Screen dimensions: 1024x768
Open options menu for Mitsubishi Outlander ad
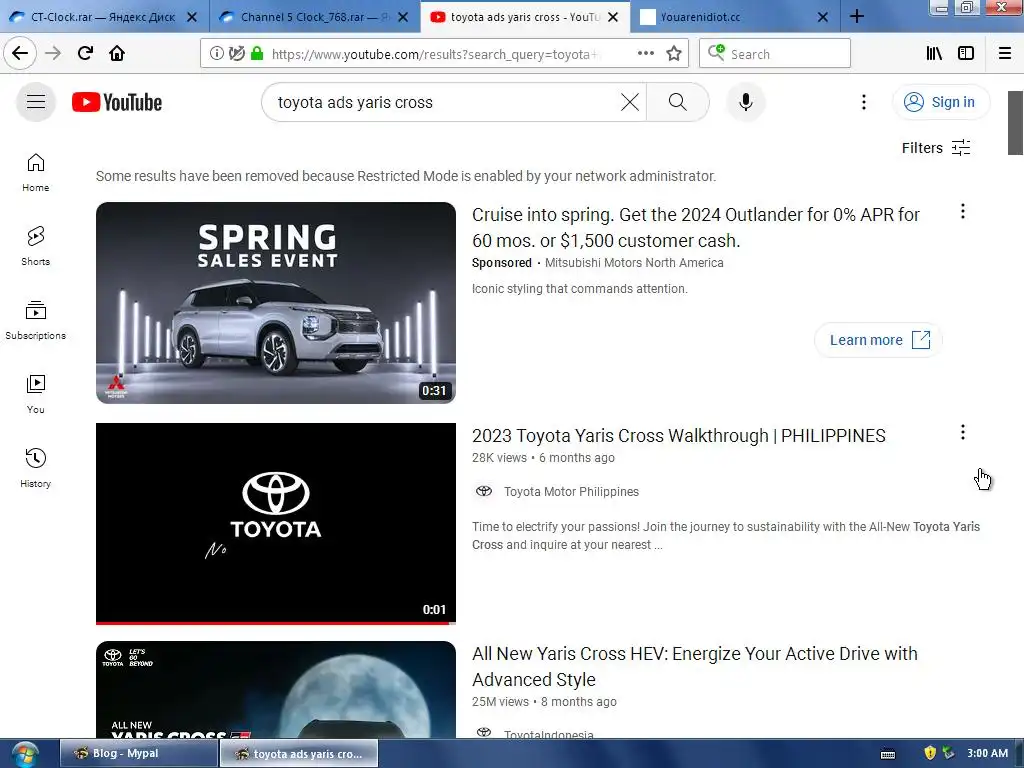click(x=962, y=211)
